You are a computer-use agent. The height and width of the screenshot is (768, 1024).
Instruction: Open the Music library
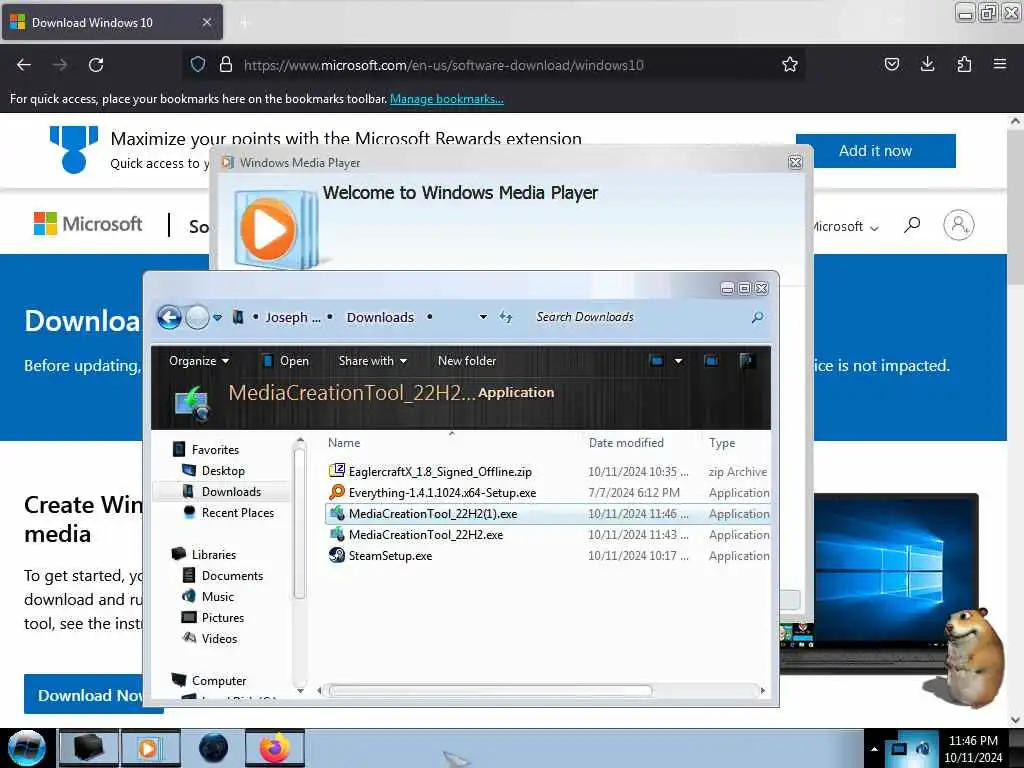(217, 596)
